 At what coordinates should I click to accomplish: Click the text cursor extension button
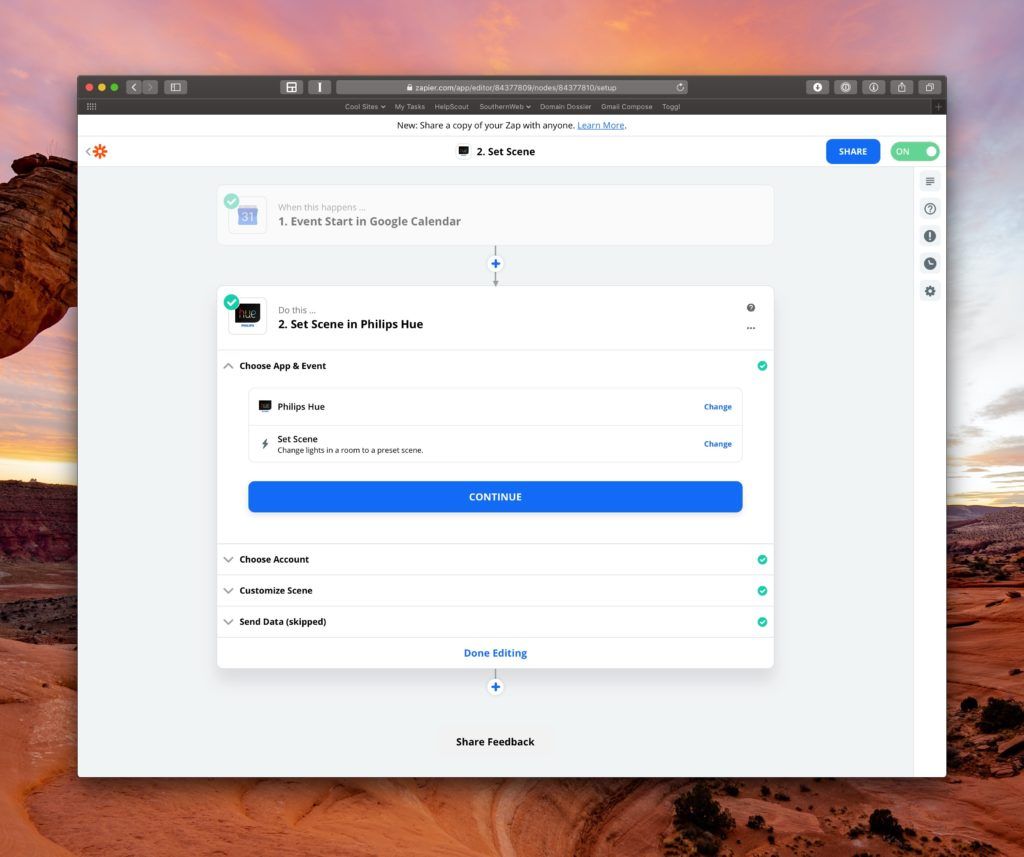pos(319,87)
